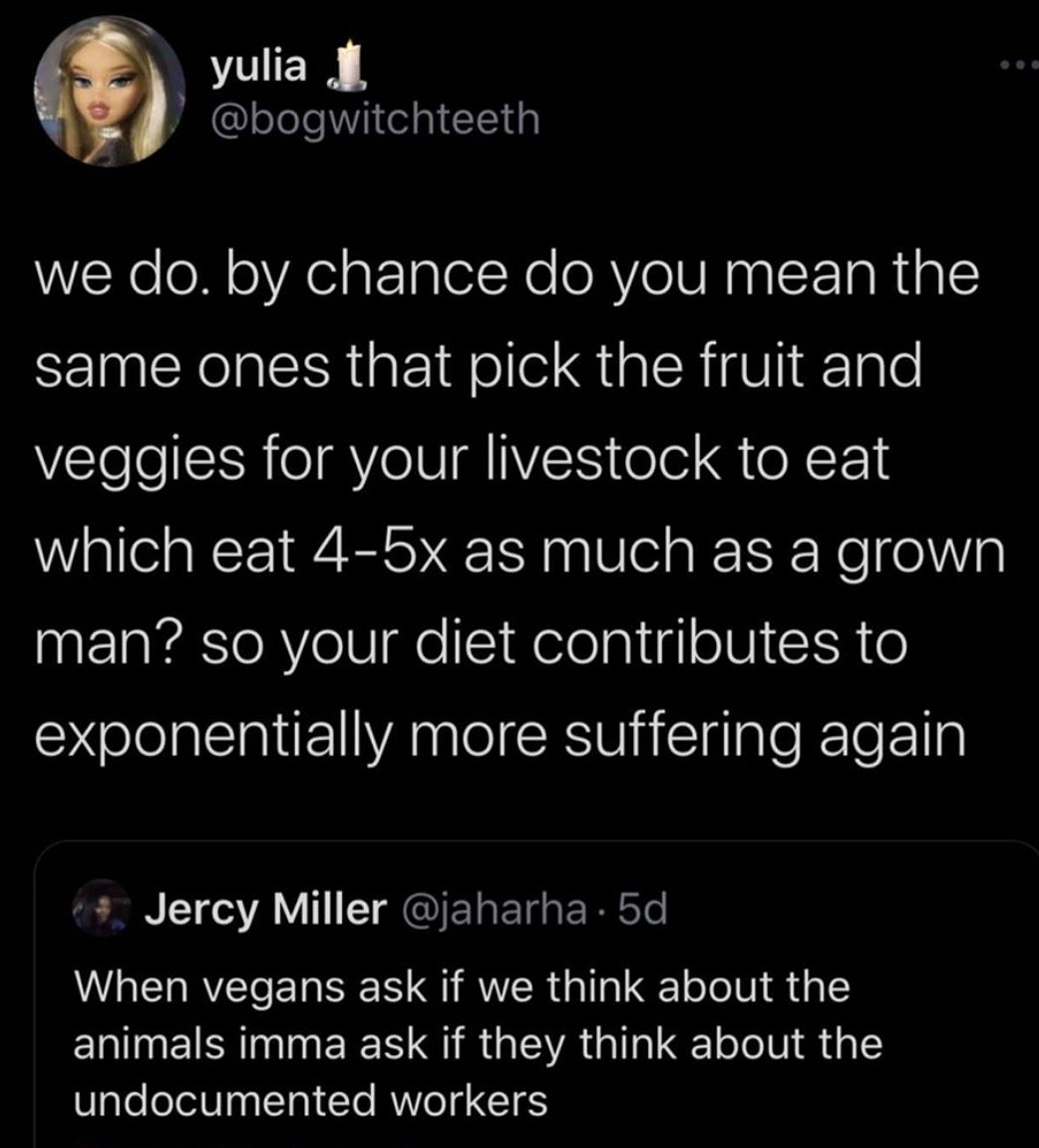Image resolution: width=1039 pixels, height=1148 pixels.
Task: Click "undocumented workers" in the quoted tweet
Action: coord(311,1101)
